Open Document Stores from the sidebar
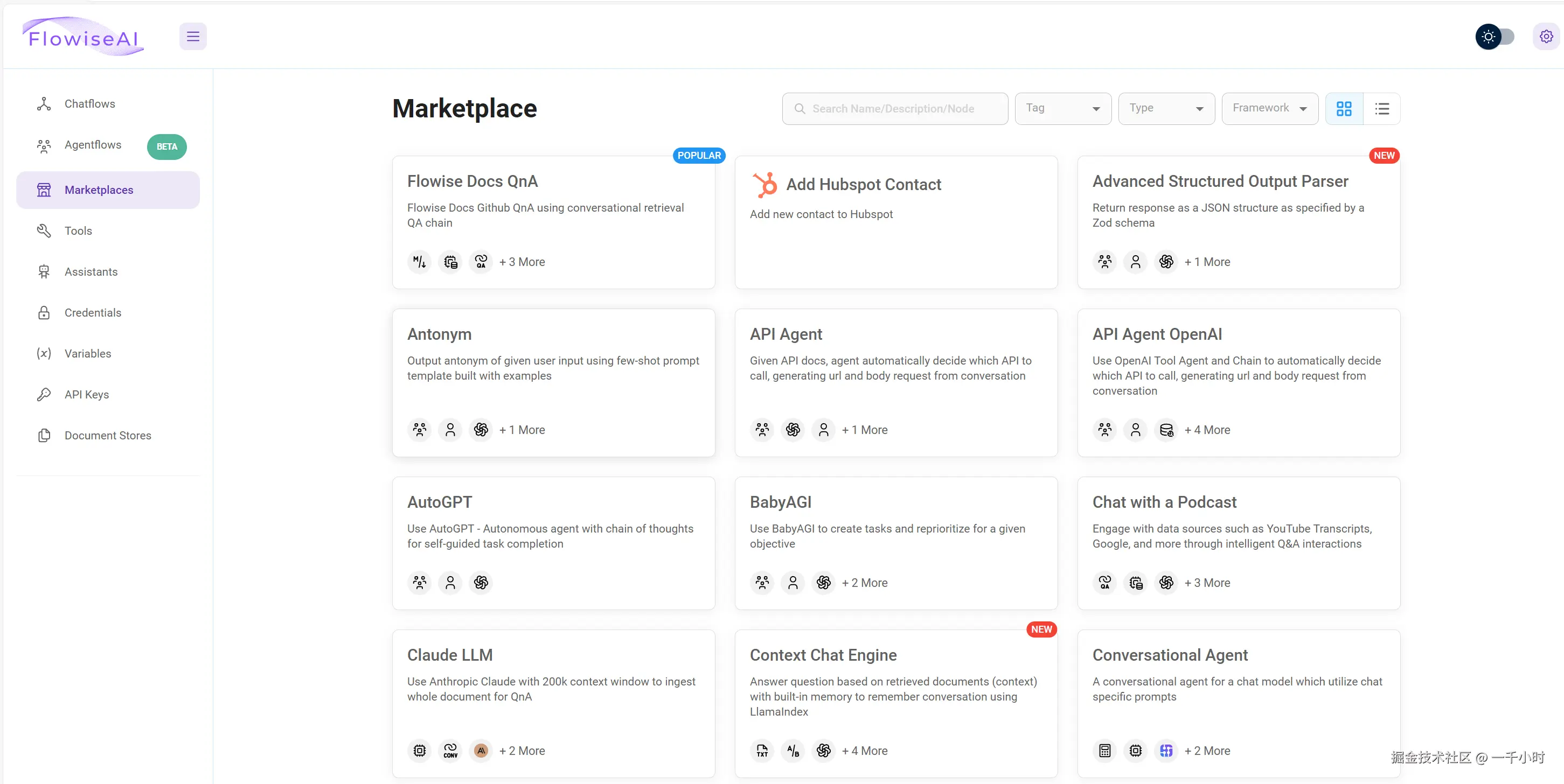The height and width of the screenshot is (784, 1564). point(107,435)
